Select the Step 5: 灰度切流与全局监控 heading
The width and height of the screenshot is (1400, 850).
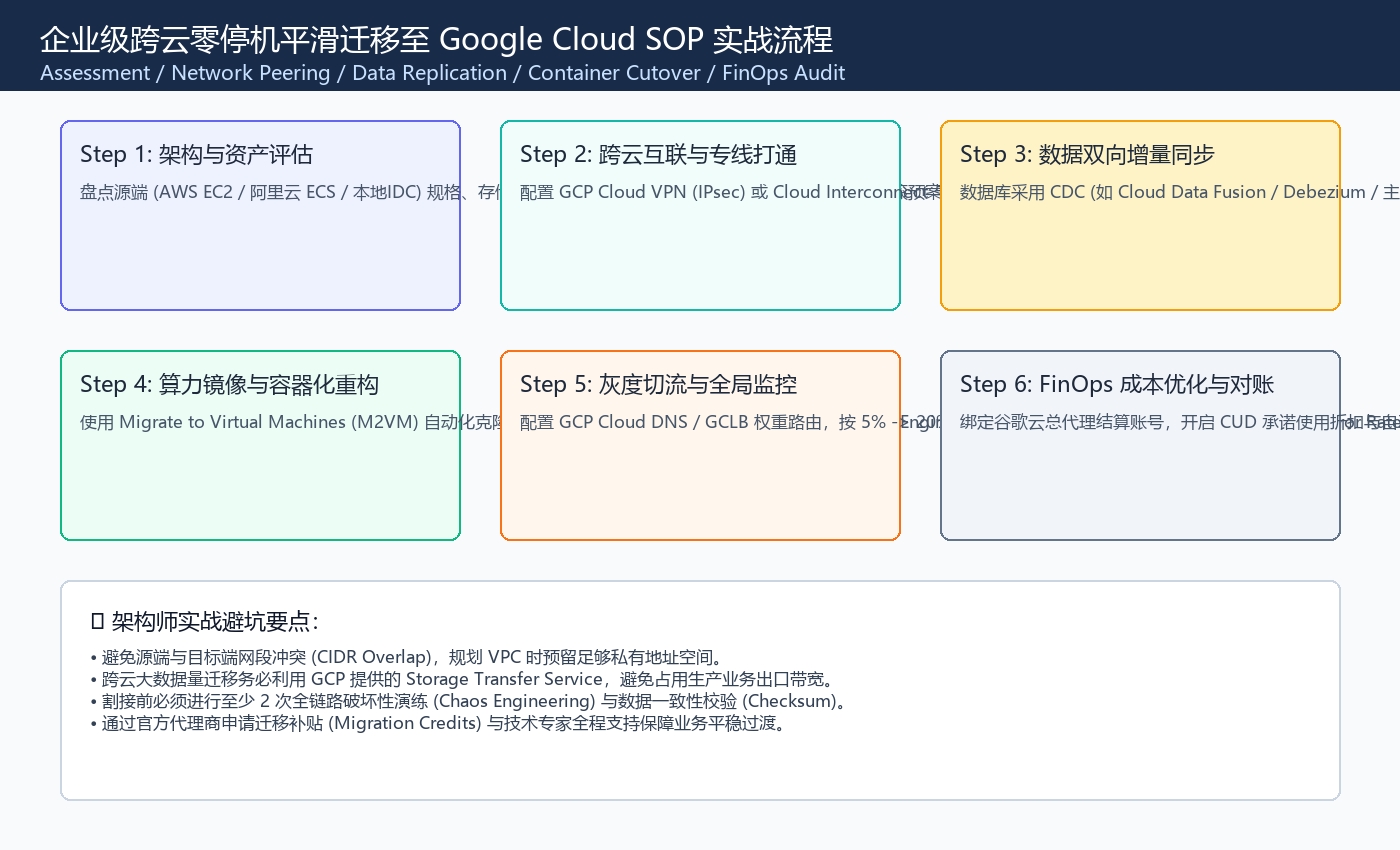658,384
